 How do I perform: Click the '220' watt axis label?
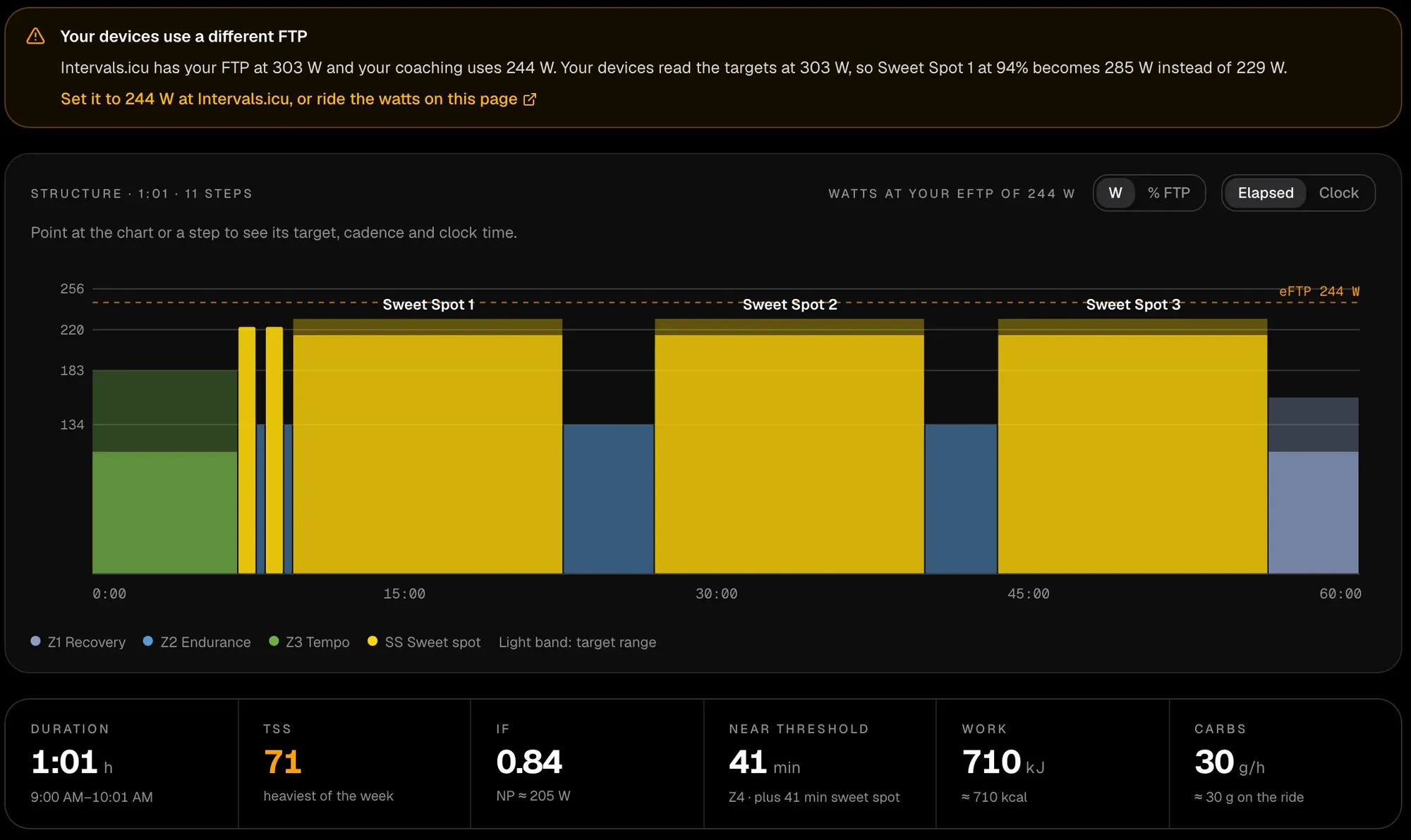click(x=72, y=329)
